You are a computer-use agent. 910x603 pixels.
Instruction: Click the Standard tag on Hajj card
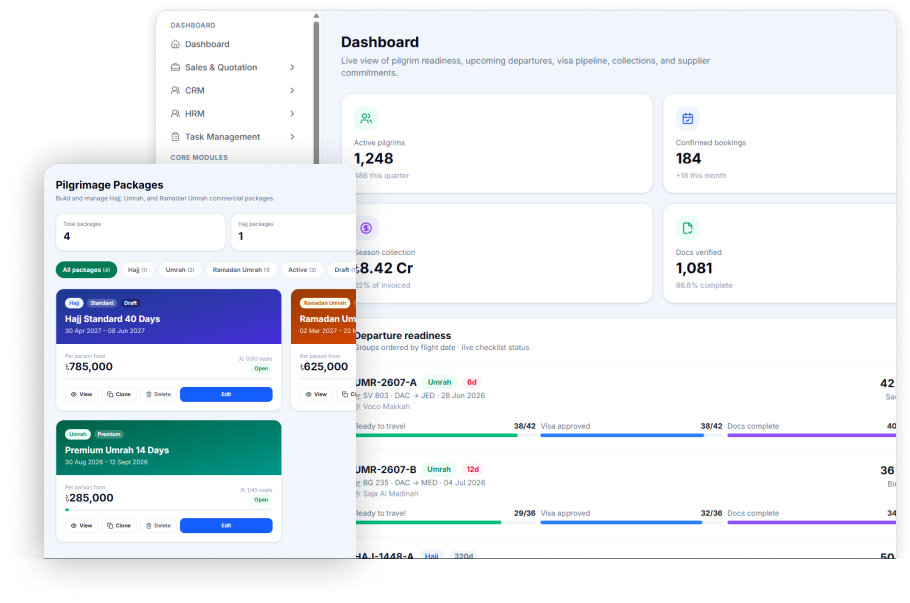[102, 303]
